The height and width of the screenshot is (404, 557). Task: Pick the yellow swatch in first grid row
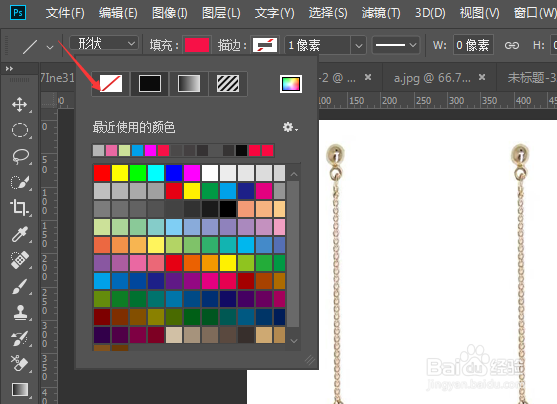click(x=120, y=173)
